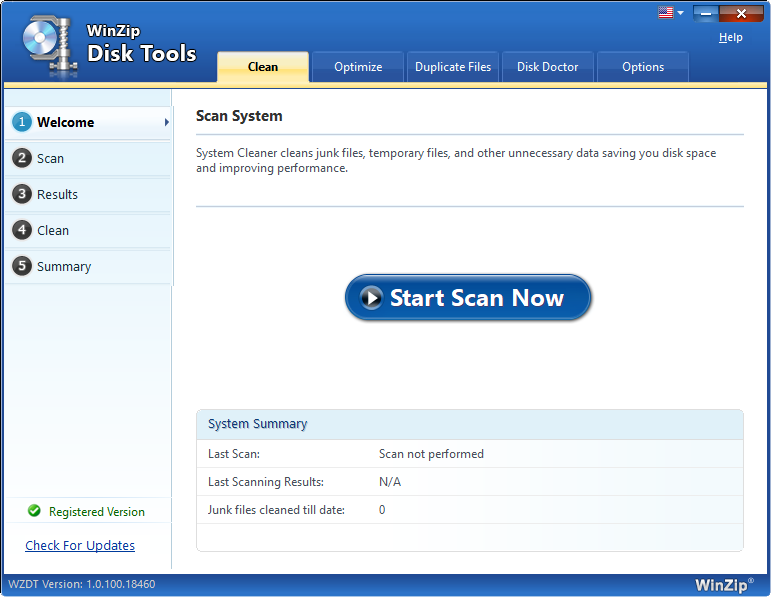771x597 pixels.
Task: Switch to the Clean tab
Action: [263, 67]
